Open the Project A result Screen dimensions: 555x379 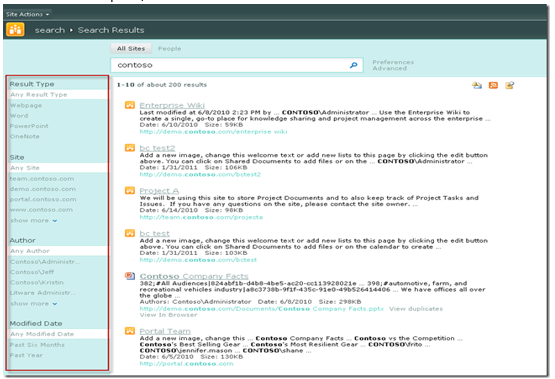(x=159, y=191)
